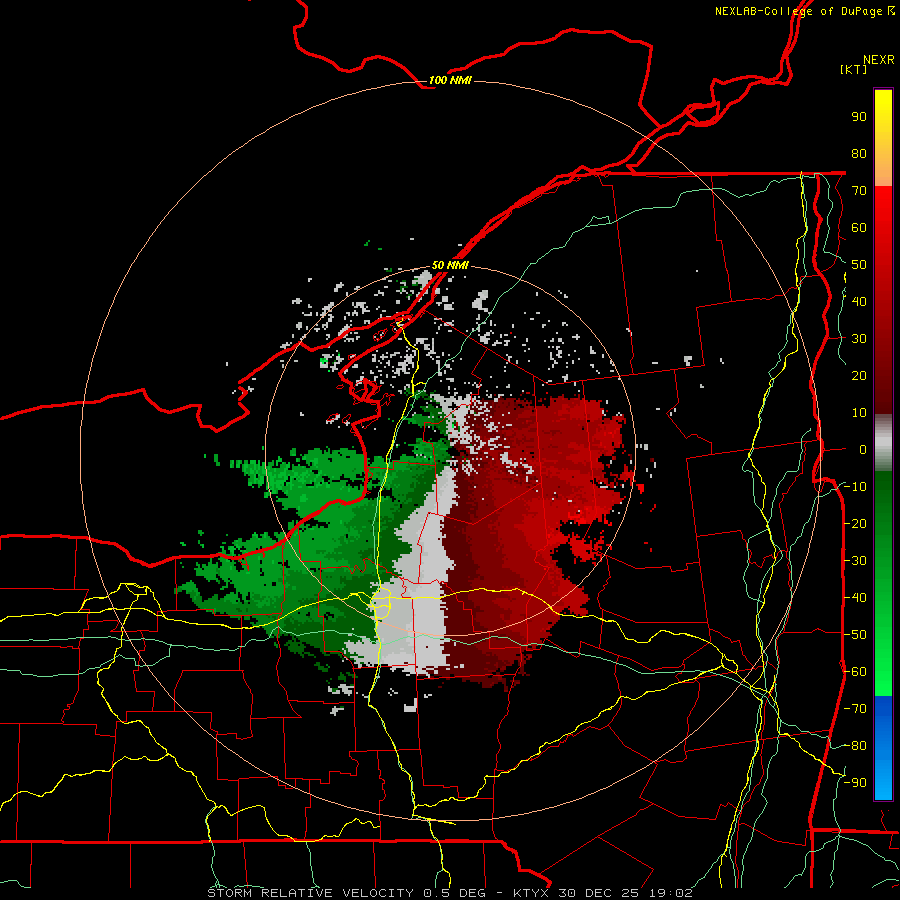This screenshot has height=900, width=900.
Task: Click the 40 value on the velocity scale
Action: click(859, 301)
